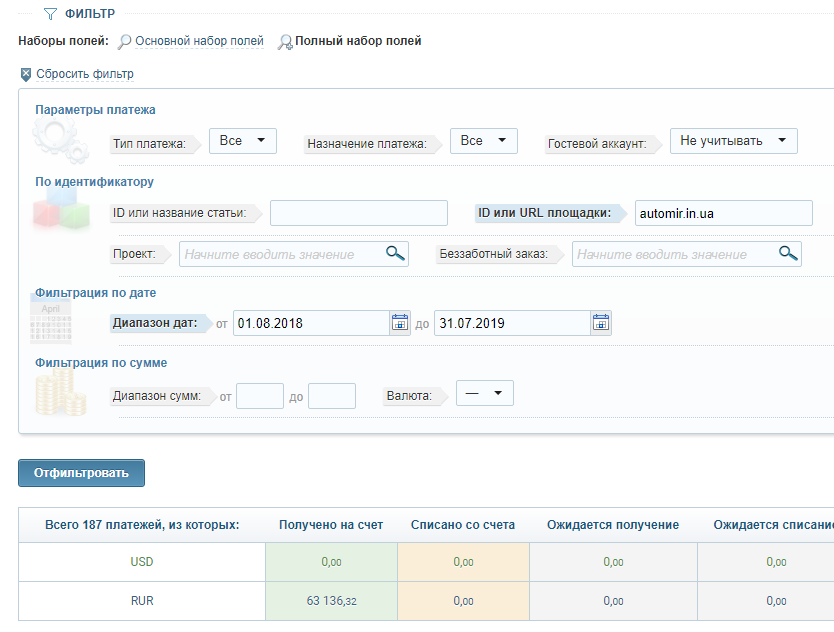This screenshot has width=834, height=632.
Task: Click Фильтрация по сумме heading
Action: click(x=101, y=363)
